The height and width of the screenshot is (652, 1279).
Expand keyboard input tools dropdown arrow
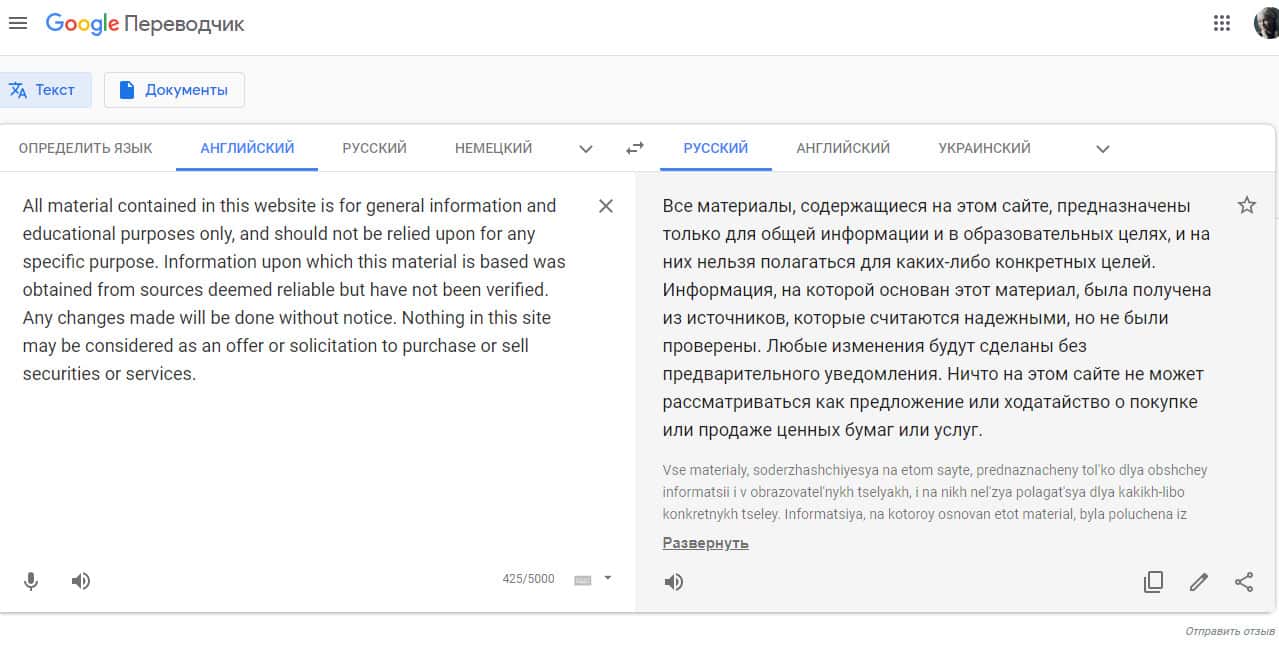pos(607,578)
